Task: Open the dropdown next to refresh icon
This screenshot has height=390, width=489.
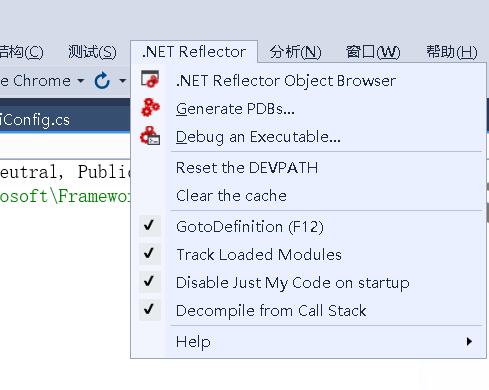Action: [123, 81]
